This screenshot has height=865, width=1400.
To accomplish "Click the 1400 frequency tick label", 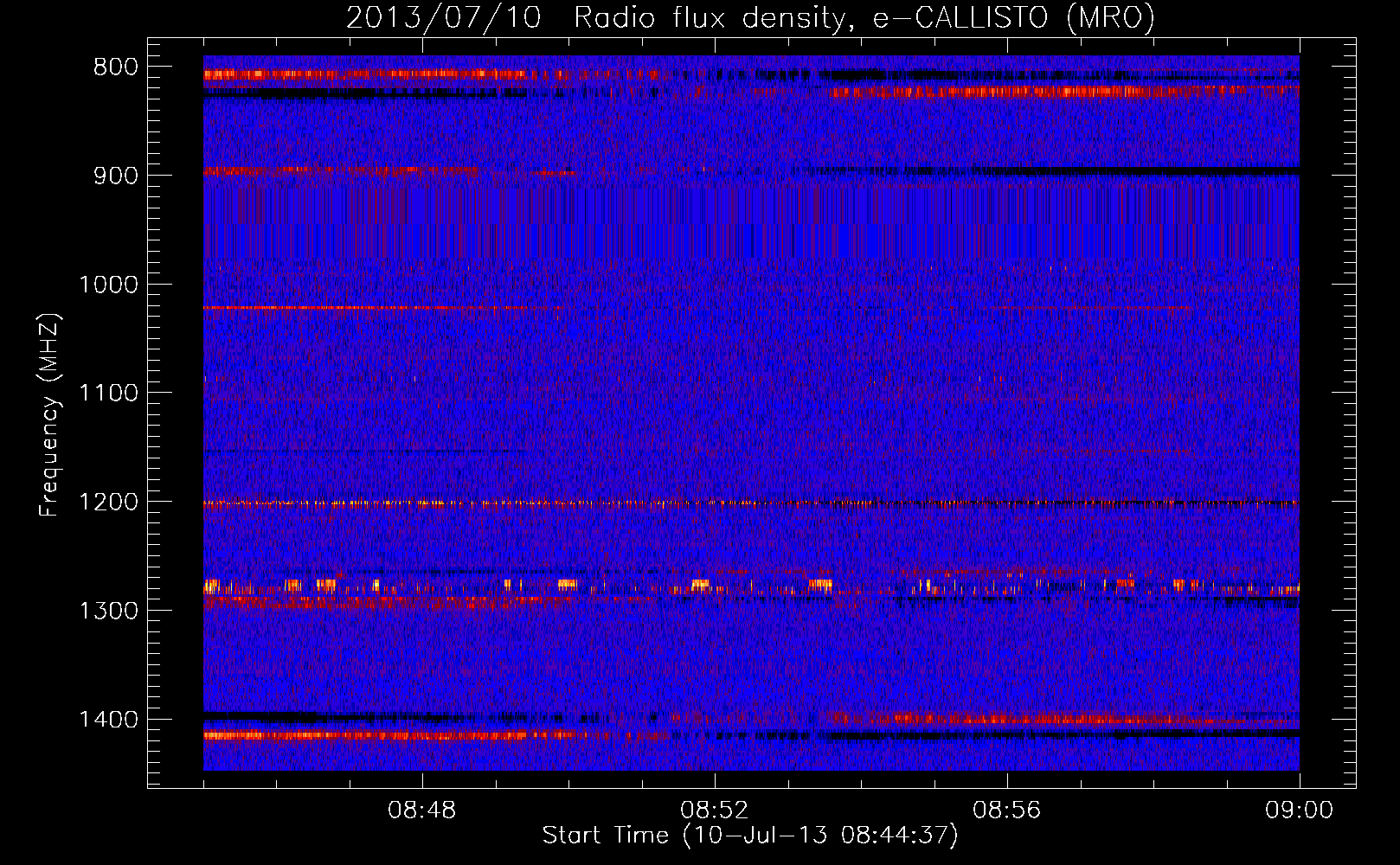I will 108,720.
